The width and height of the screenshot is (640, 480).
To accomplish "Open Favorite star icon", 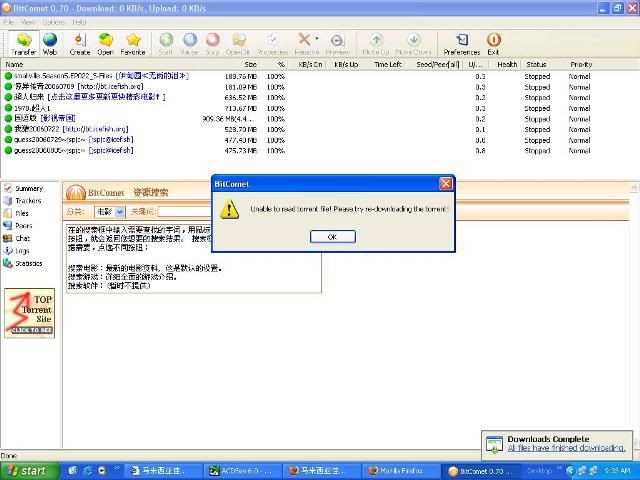I will click(132, 42).
